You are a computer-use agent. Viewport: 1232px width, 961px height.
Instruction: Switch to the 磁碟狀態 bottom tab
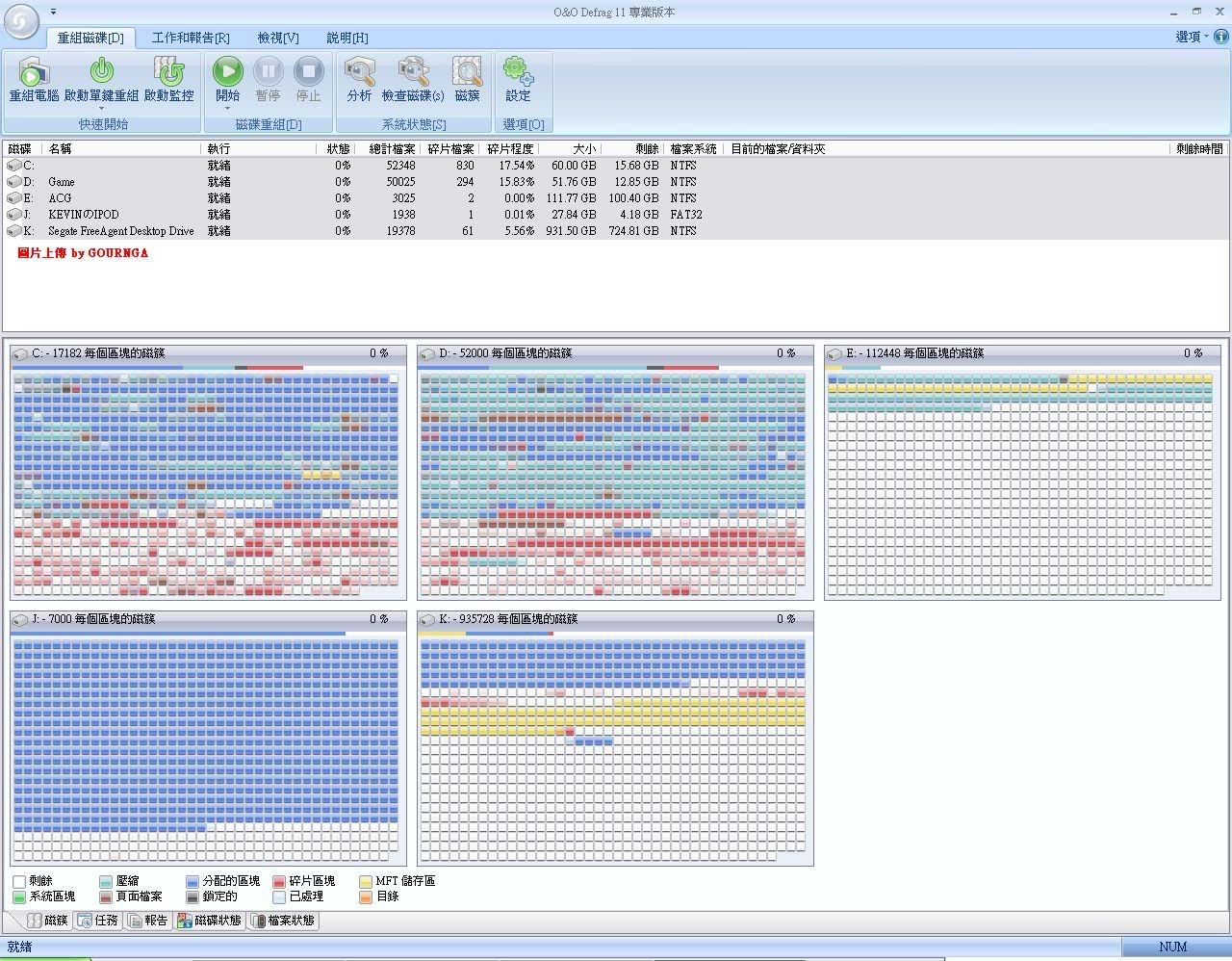click(210, 921)
